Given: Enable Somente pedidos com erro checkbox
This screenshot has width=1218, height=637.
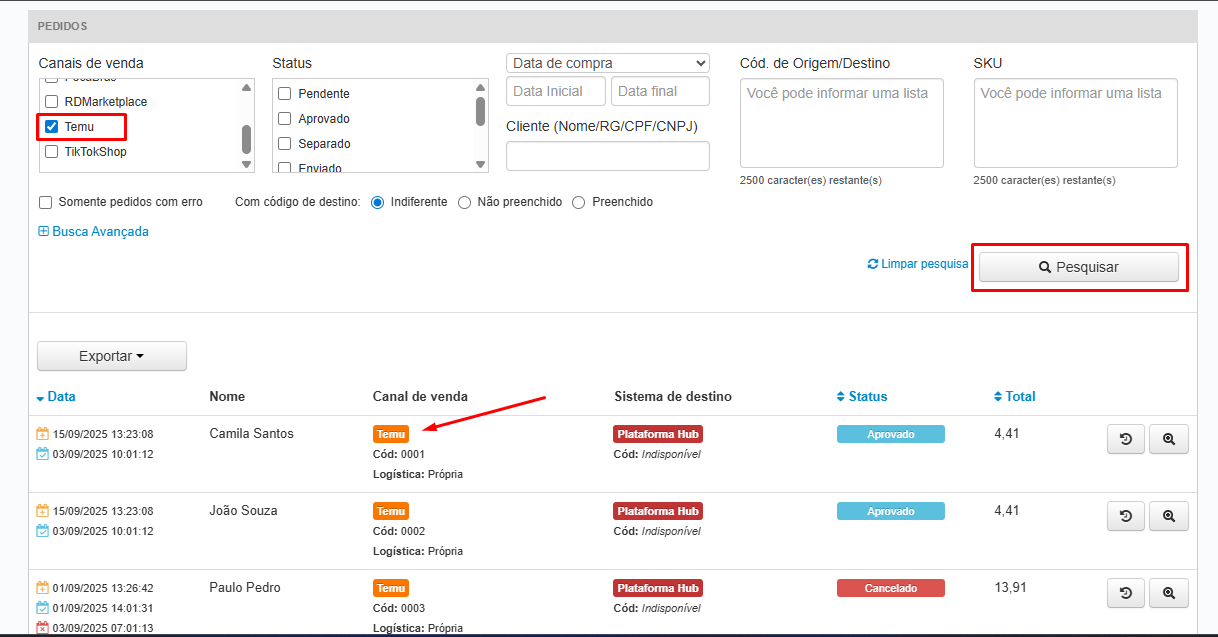Looking at the screenshot, I should click(x=46, y=202).
